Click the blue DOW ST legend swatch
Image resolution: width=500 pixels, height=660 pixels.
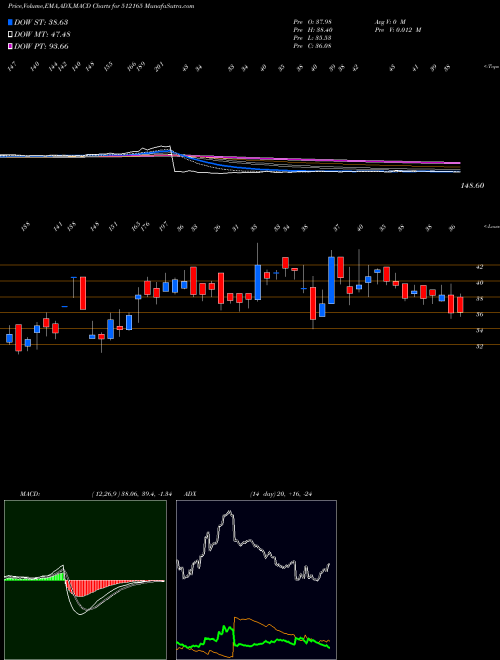10,22
